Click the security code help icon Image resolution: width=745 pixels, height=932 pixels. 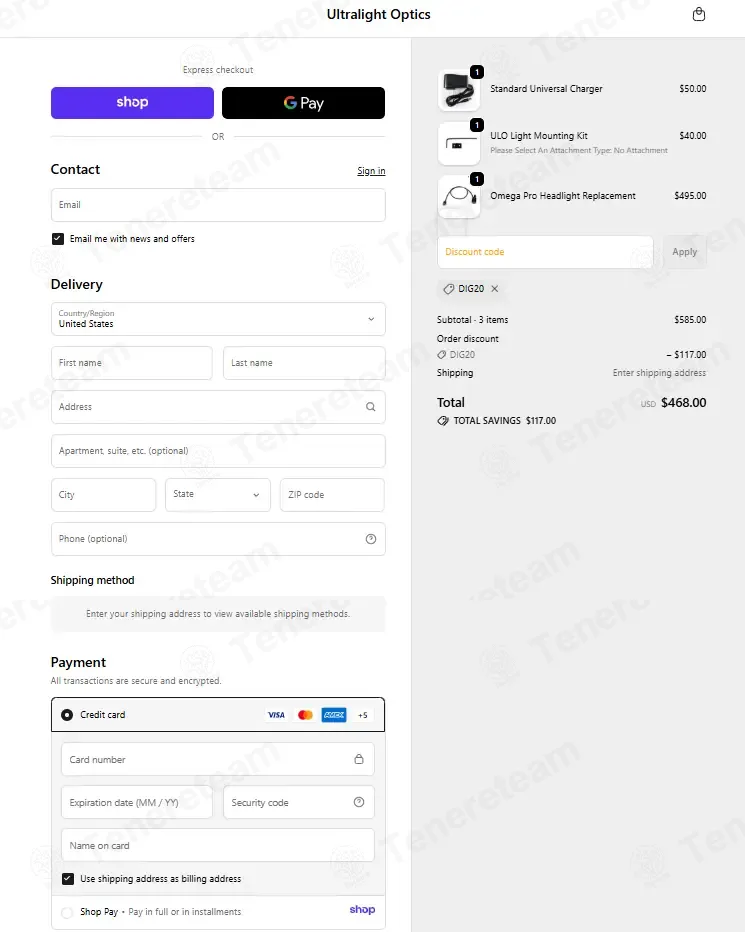click(359, 802)
